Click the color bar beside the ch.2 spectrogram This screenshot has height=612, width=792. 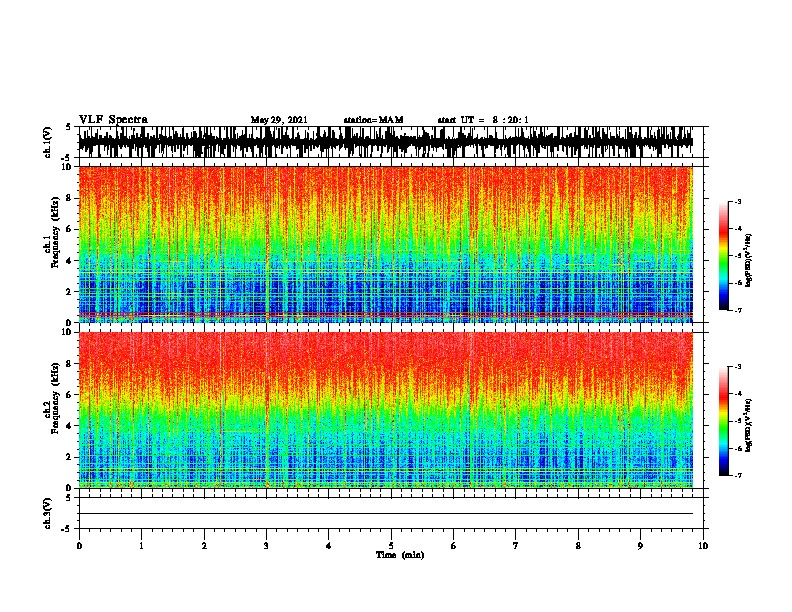click(724, 421)
